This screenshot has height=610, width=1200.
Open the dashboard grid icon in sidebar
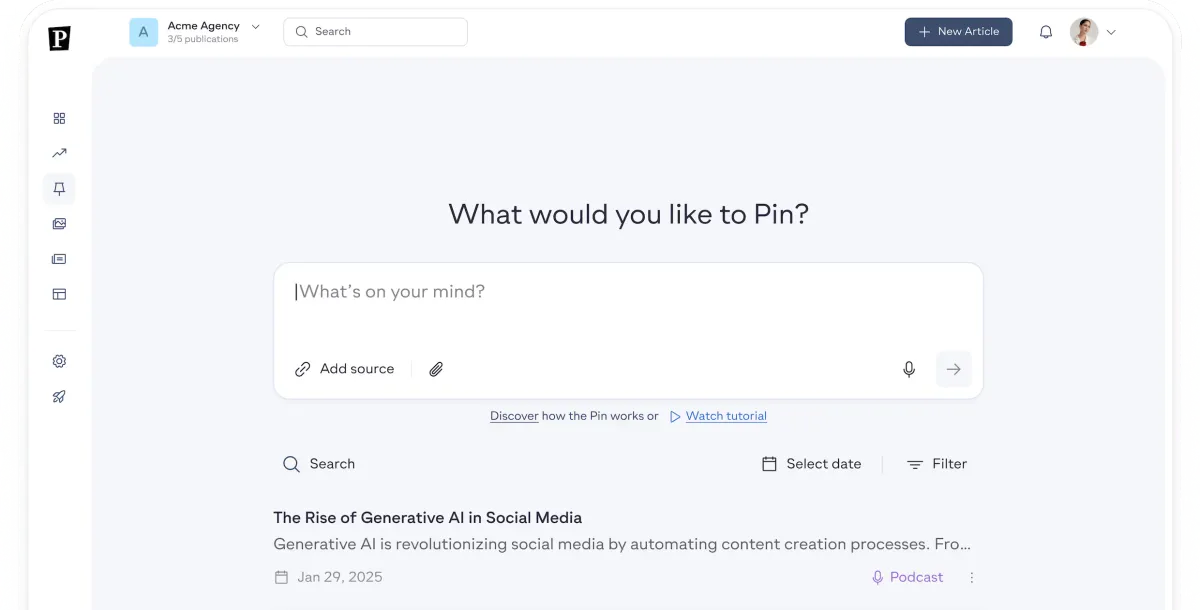click(59, 118)
